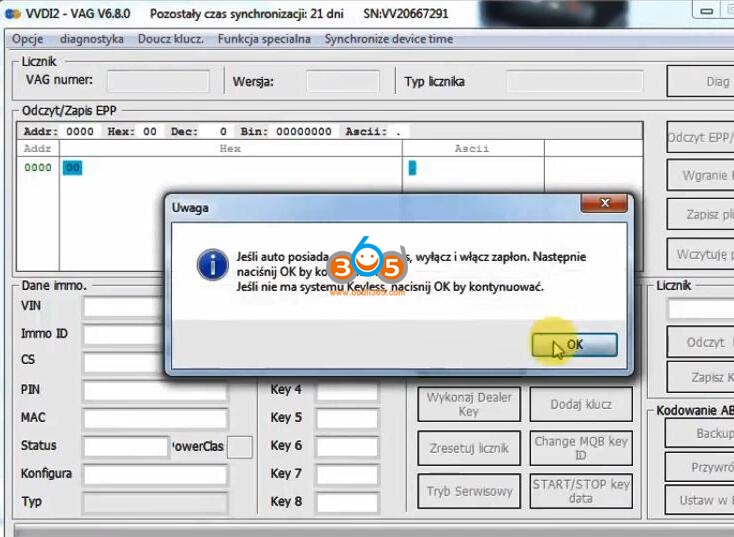Click the Odczyt button in Licznik group
This screenshot has width=734, height=537.
700,342
